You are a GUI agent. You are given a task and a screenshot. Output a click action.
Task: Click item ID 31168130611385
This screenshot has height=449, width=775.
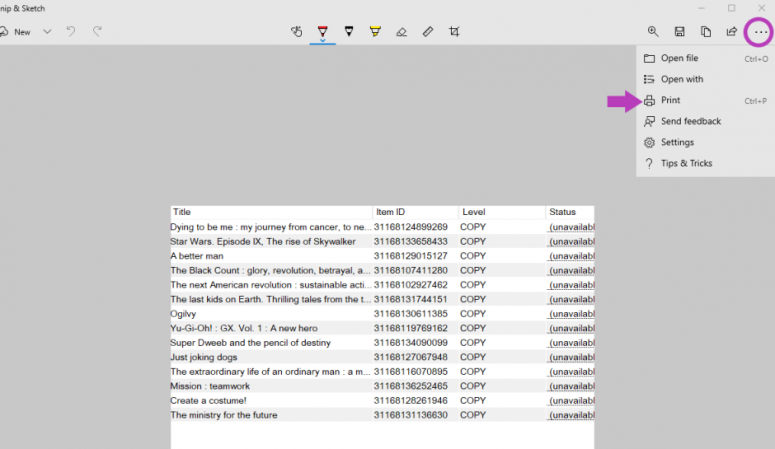[411, 314]
